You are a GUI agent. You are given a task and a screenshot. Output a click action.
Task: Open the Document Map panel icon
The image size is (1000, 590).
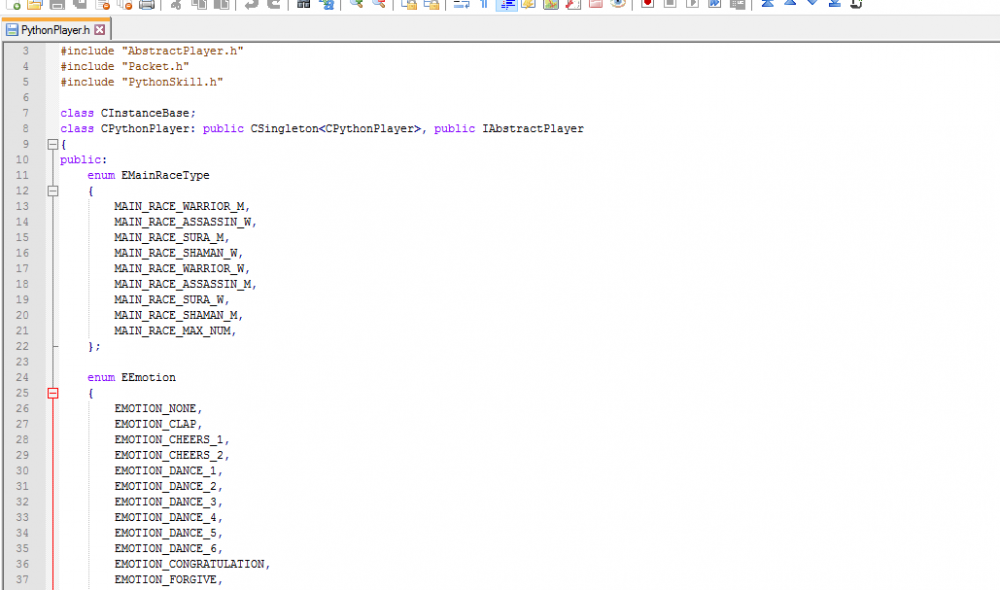pos(551,4)
